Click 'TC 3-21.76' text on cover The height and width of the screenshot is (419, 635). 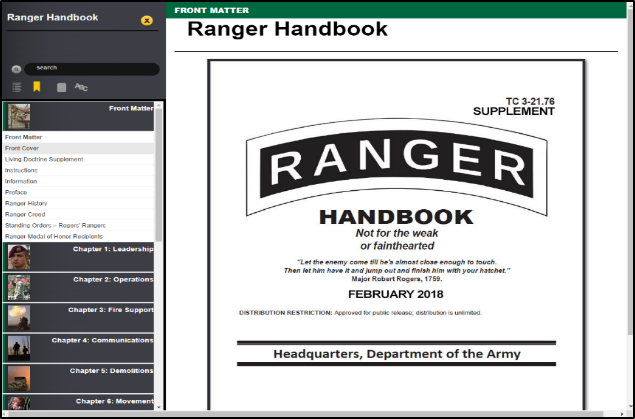point(530,101)
